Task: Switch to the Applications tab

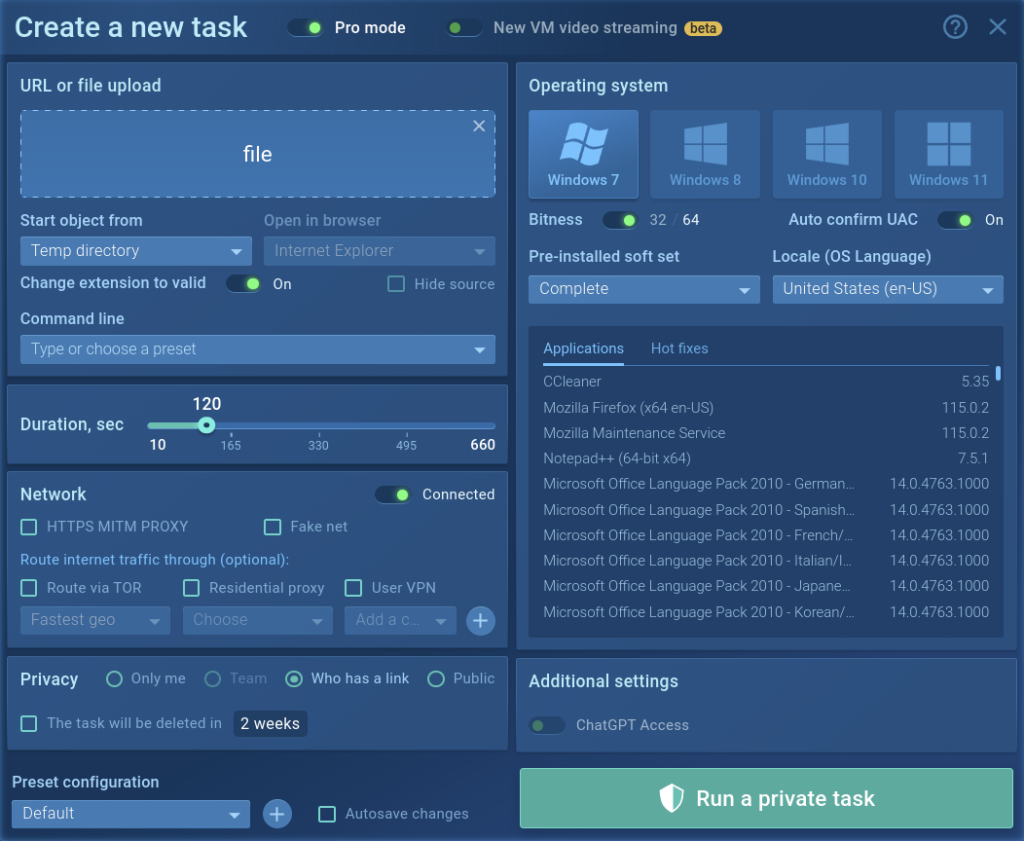Action: 583,348
